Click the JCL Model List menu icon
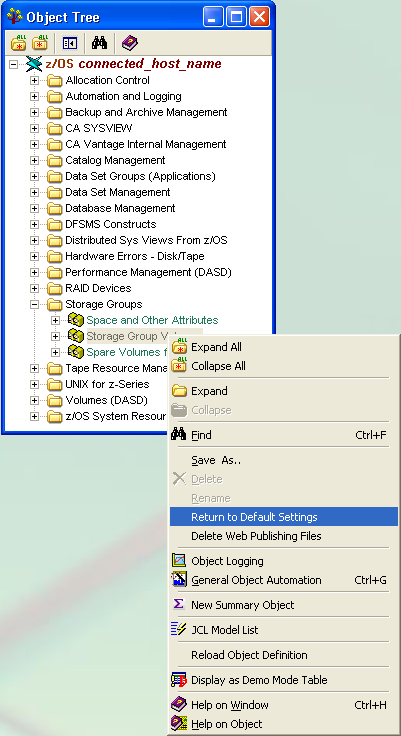401x736 pixels. tap(179, 629)
